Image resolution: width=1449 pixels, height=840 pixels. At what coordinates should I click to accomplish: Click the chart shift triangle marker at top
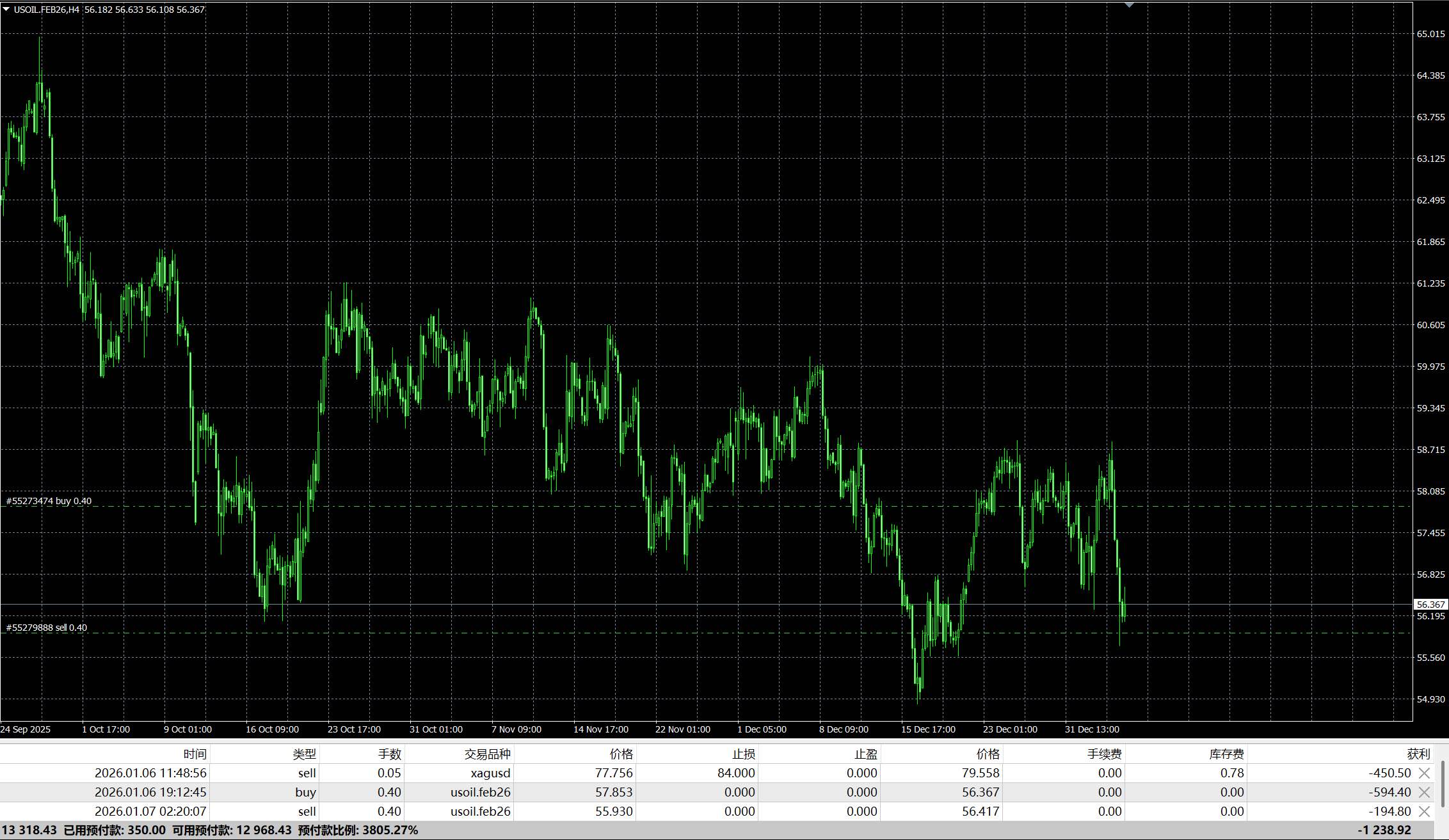coord(1129,5)
